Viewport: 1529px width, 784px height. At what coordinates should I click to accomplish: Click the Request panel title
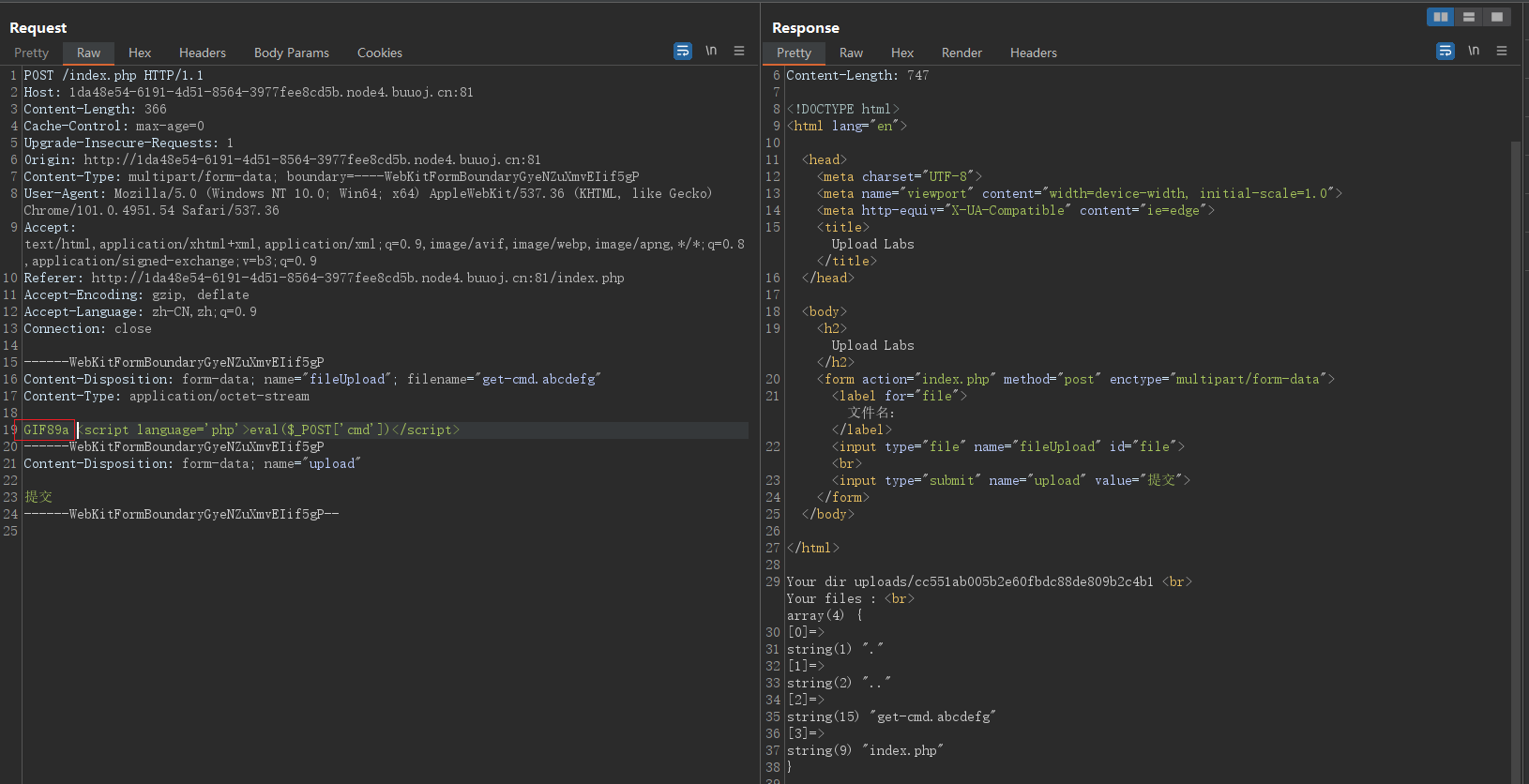pos(38,27)
